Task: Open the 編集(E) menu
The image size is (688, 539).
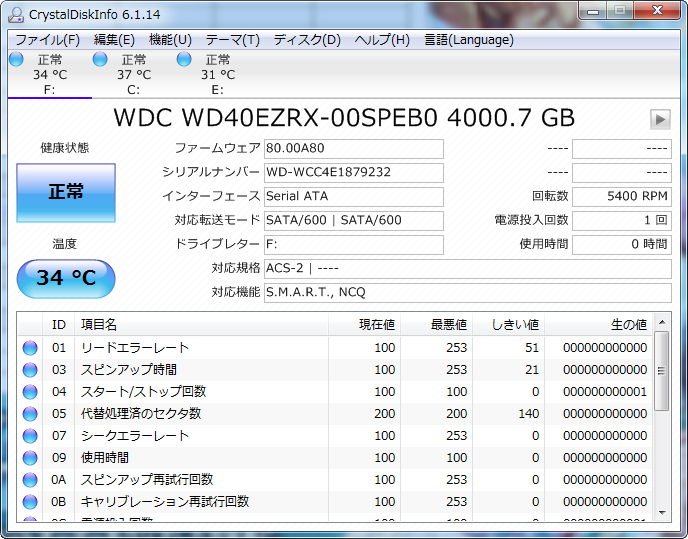Action: (114, 40)
